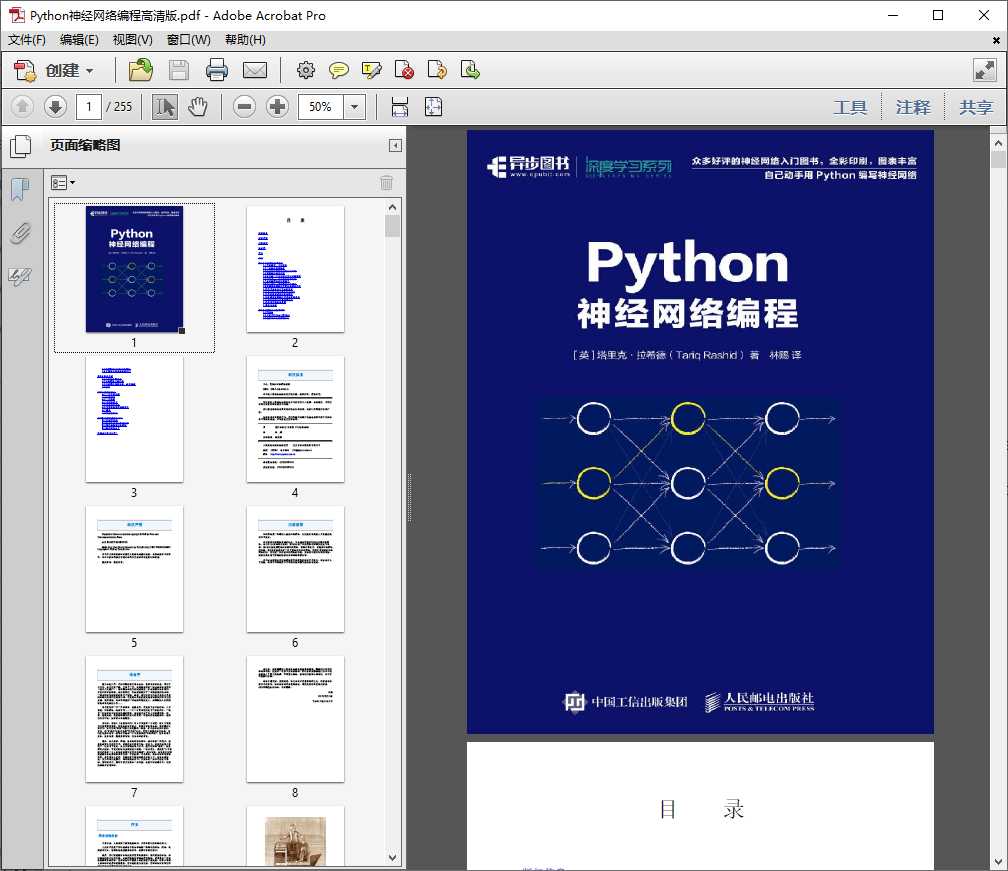Open the 视图(V) menu
1008x871 pixels.
132,40
